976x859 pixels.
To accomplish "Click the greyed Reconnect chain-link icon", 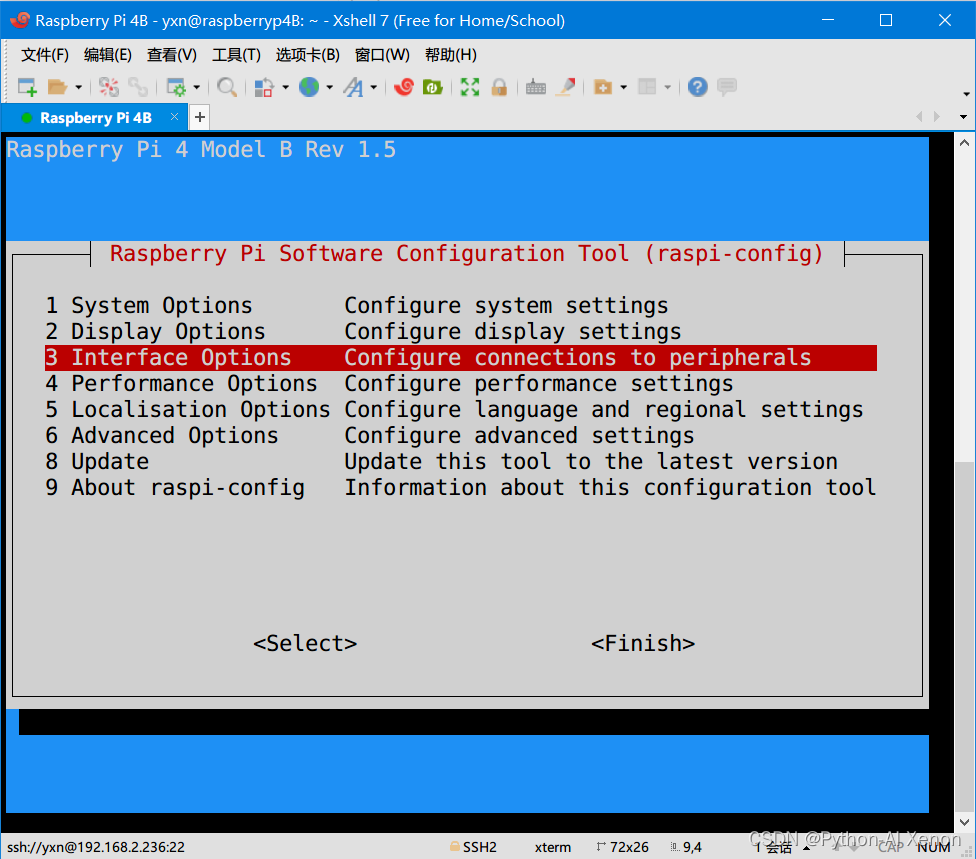I will click(138, 87).
